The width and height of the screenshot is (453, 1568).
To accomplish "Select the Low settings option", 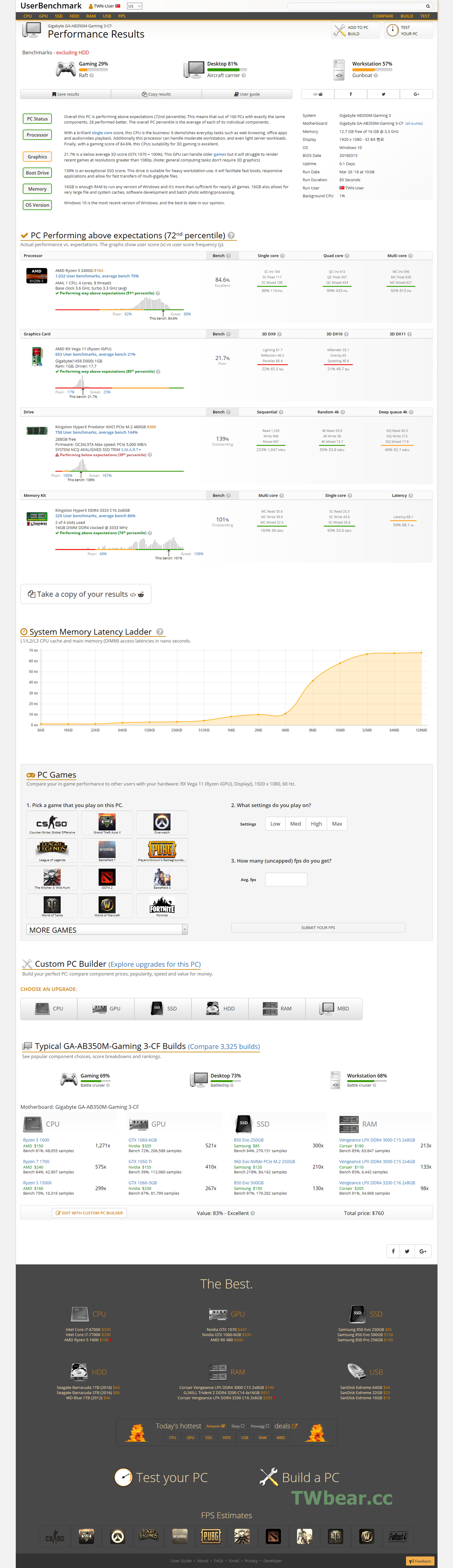I will [275, 824].
